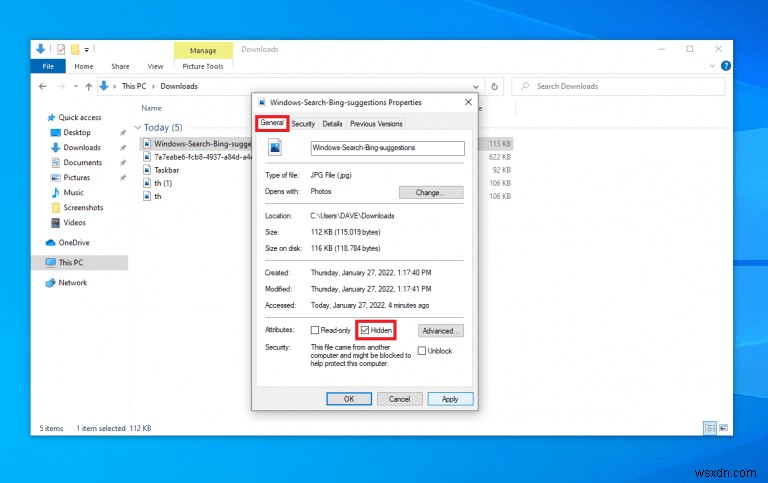Viewport: 768px width, 483px height.
Task: Open the Home ribbon tab
Action: point(84,66)
